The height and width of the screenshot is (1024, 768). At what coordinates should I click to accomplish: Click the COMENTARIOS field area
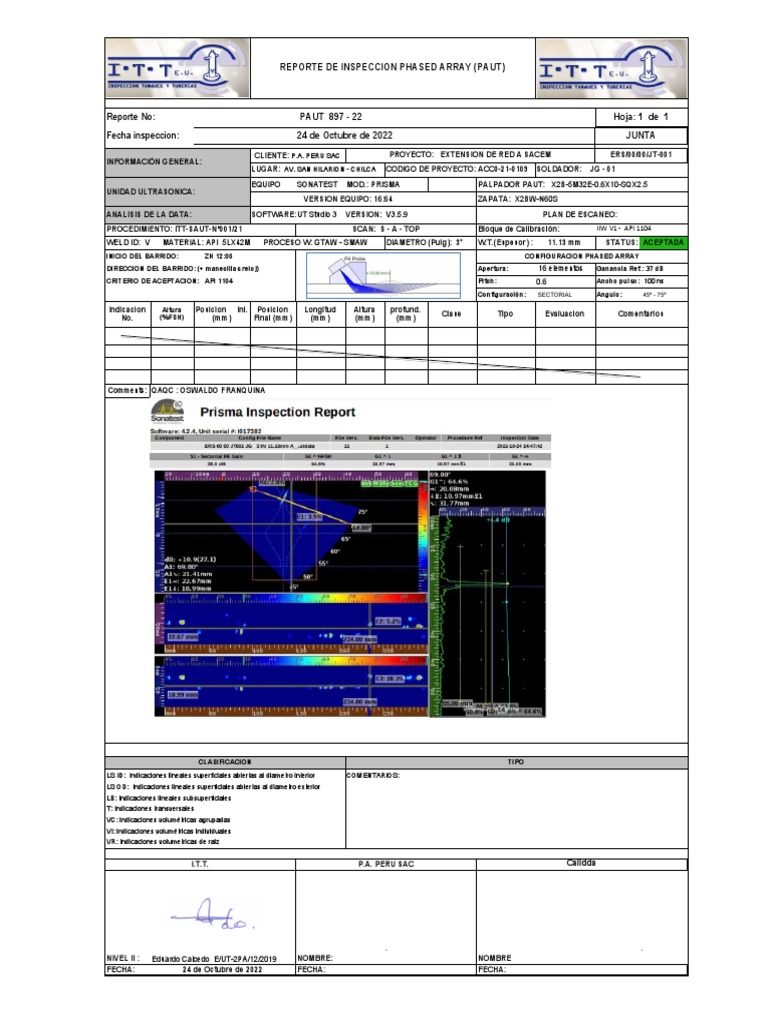pyautogui.click(x=517, y=808)
